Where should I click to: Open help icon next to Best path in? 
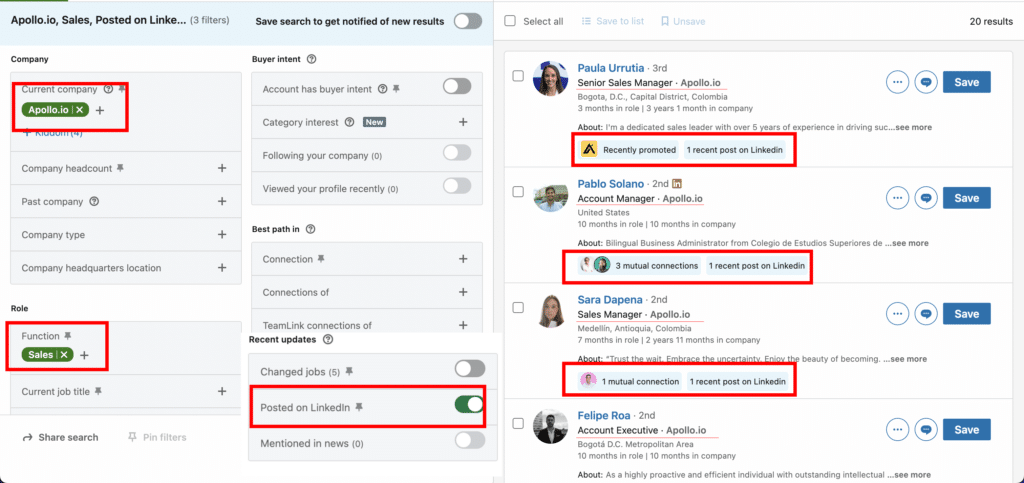tap(311, 229)
